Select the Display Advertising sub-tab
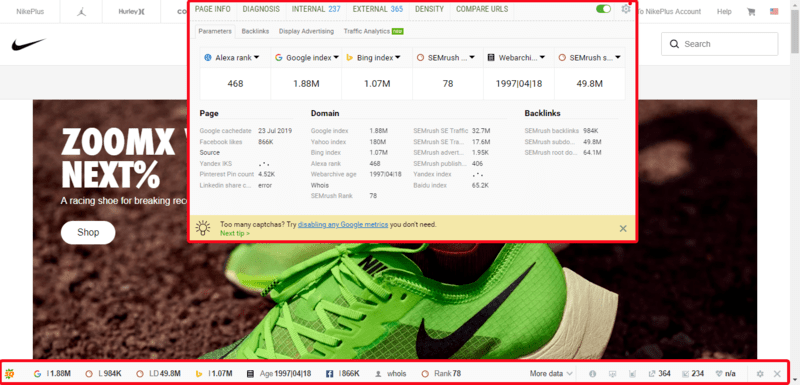This screenshot has width=800, height=385. [x=306, y=31]
